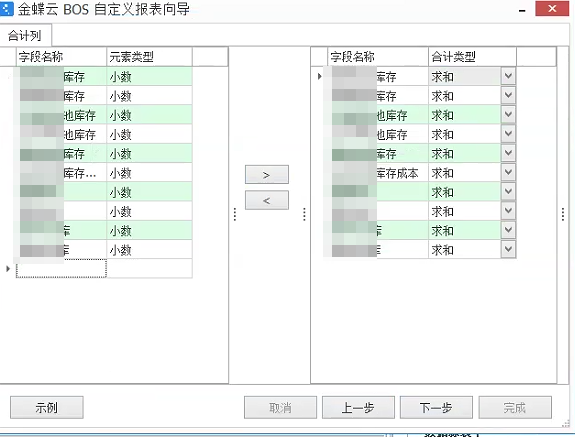Open 求和 dropdown in right table's green 他库存 row
This screenshot has height=437, width=575.
(508, 114)
